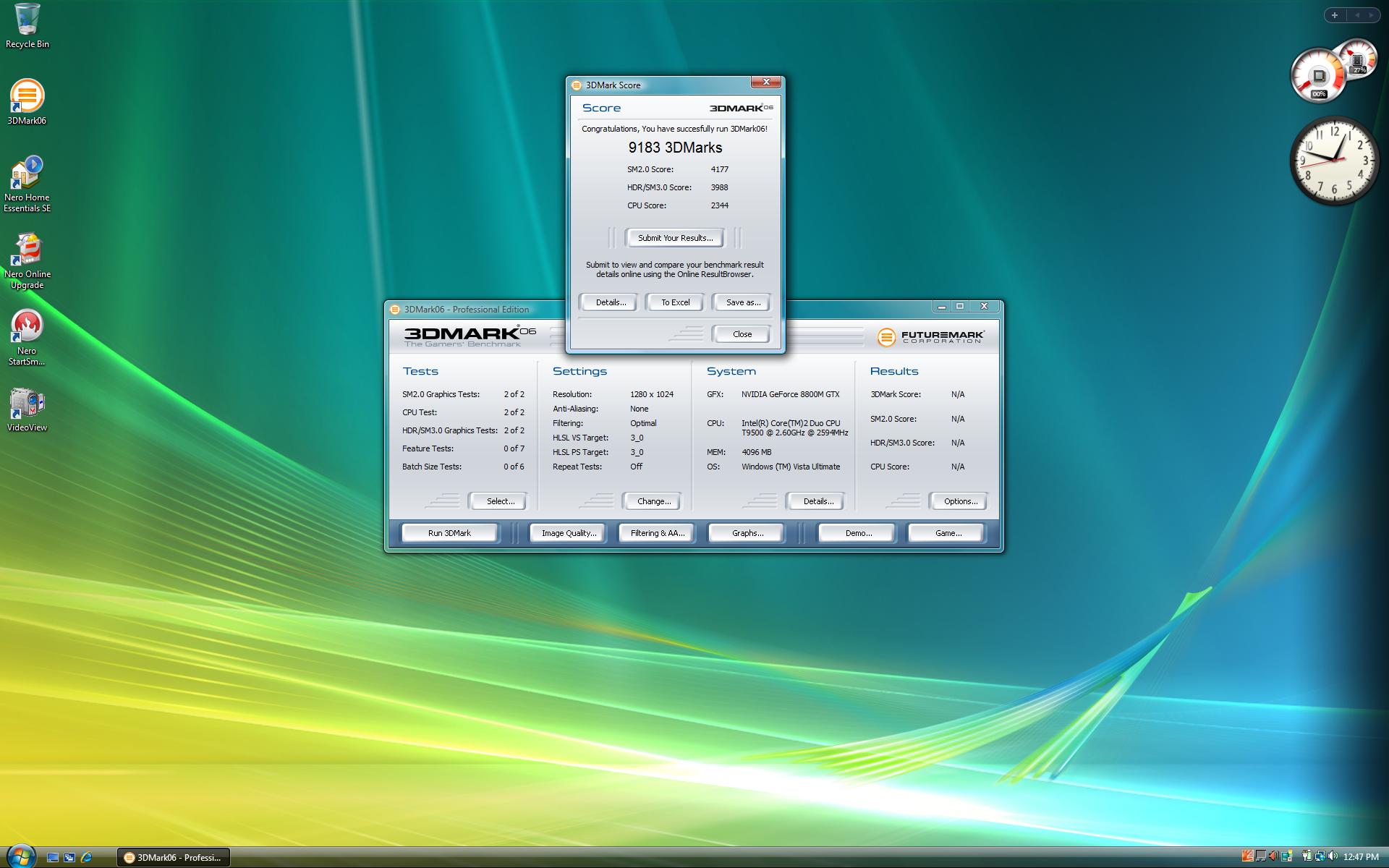This screenshot has height=868, width=1389.
Task: Click the 9183 3DMarks score text
Action: [x=675, y=148]
